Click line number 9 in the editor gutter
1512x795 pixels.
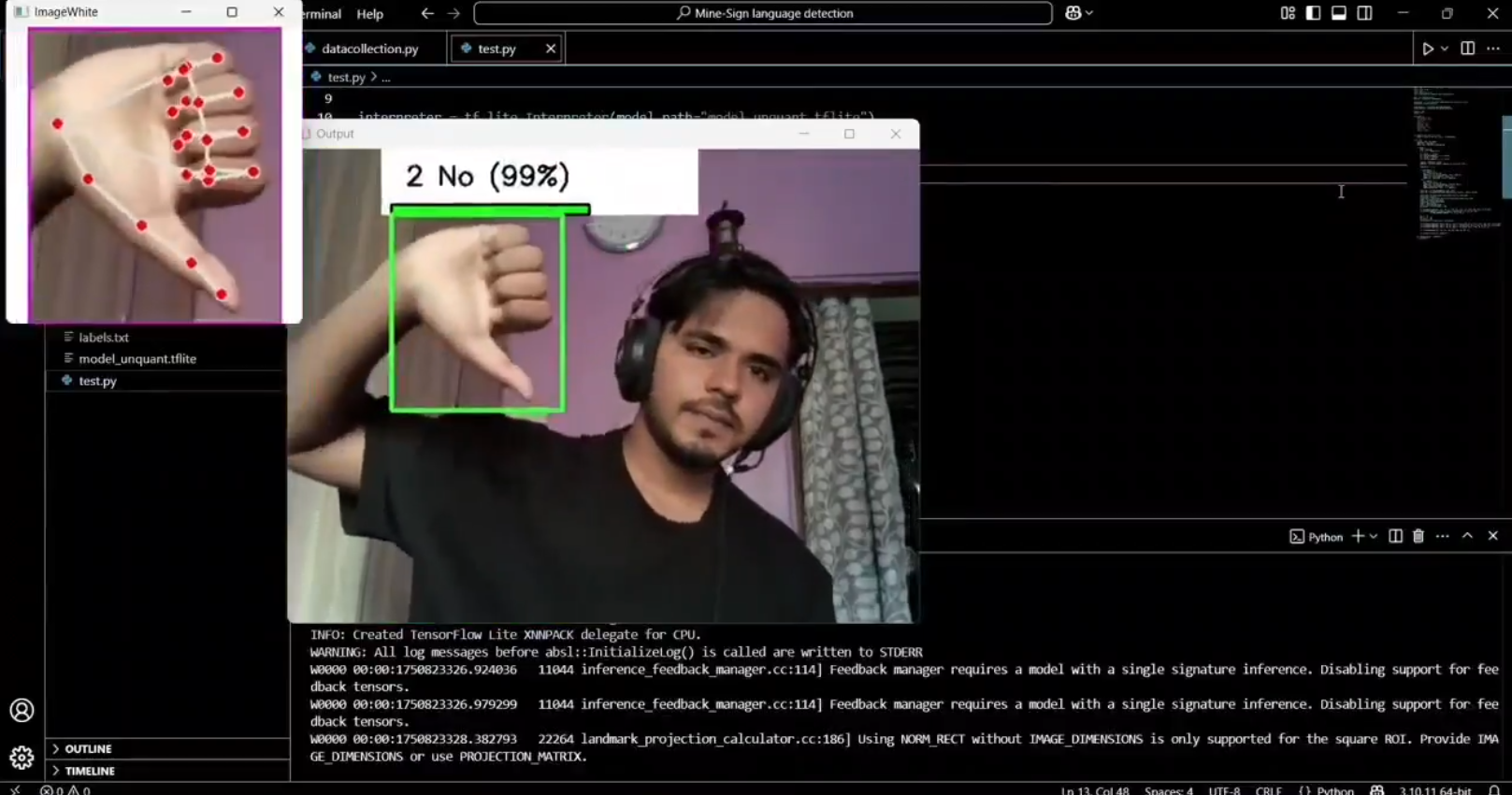point(328,98)
